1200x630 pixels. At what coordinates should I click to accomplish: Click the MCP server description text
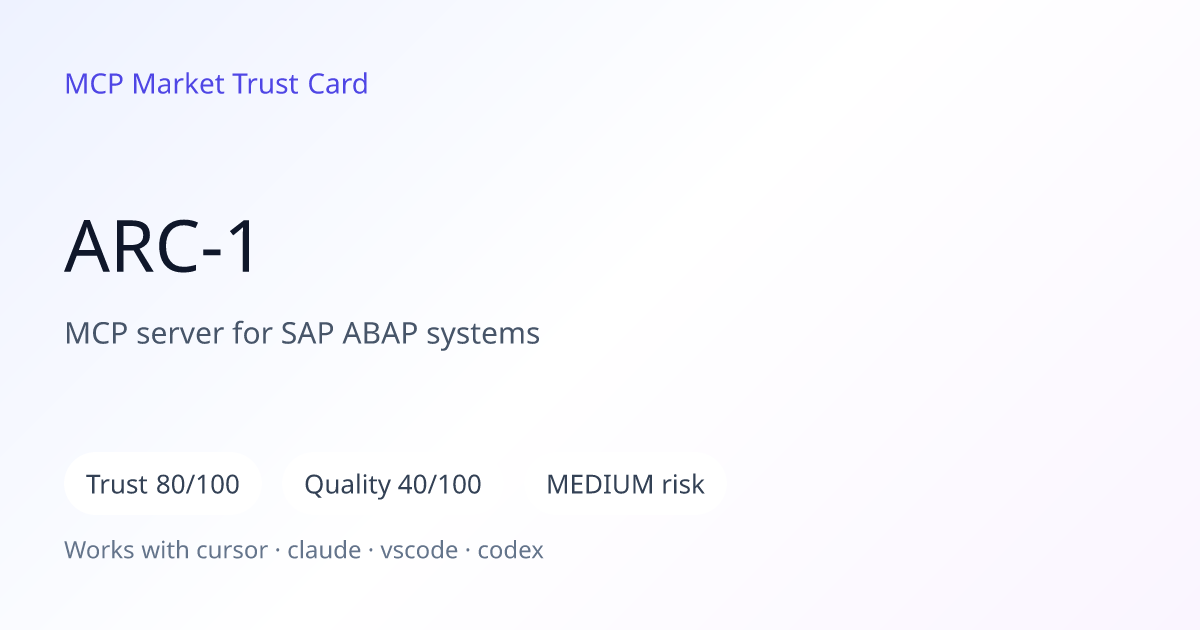click(302, 333)
